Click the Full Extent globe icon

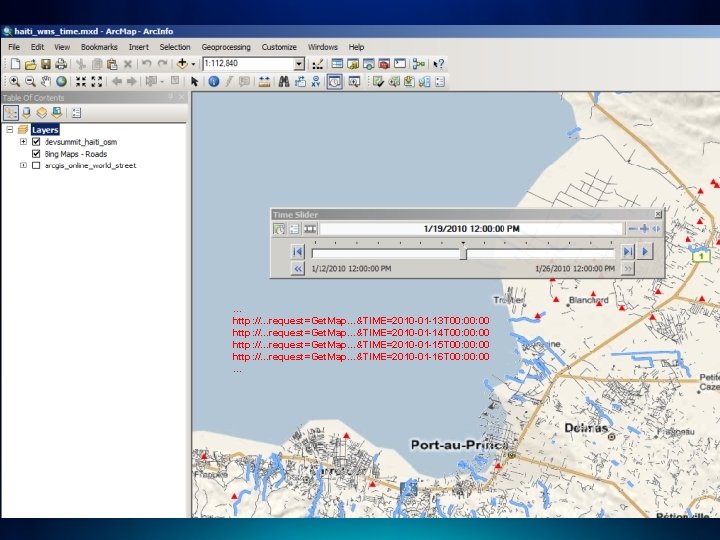pos(61,81)
